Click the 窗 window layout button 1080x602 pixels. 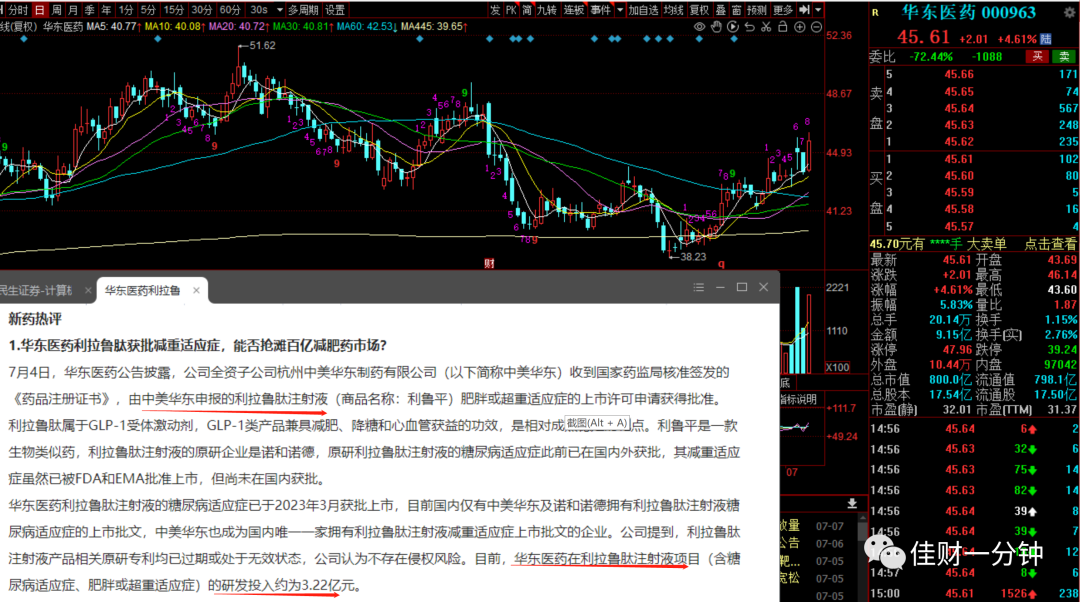pyautogui.click(x=736, y=10)
